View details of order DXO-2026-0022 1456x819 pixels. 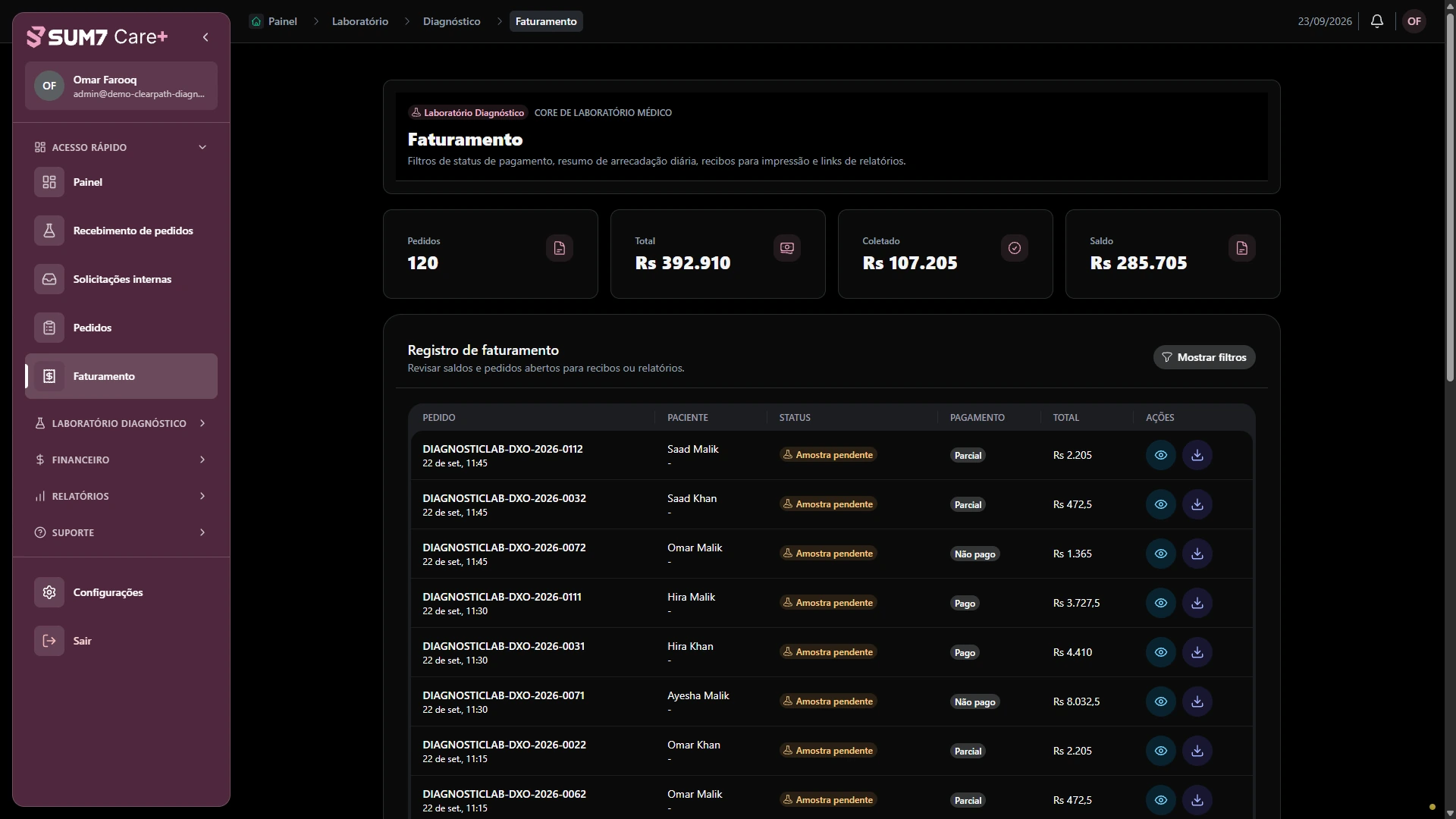coord(1161,751)
